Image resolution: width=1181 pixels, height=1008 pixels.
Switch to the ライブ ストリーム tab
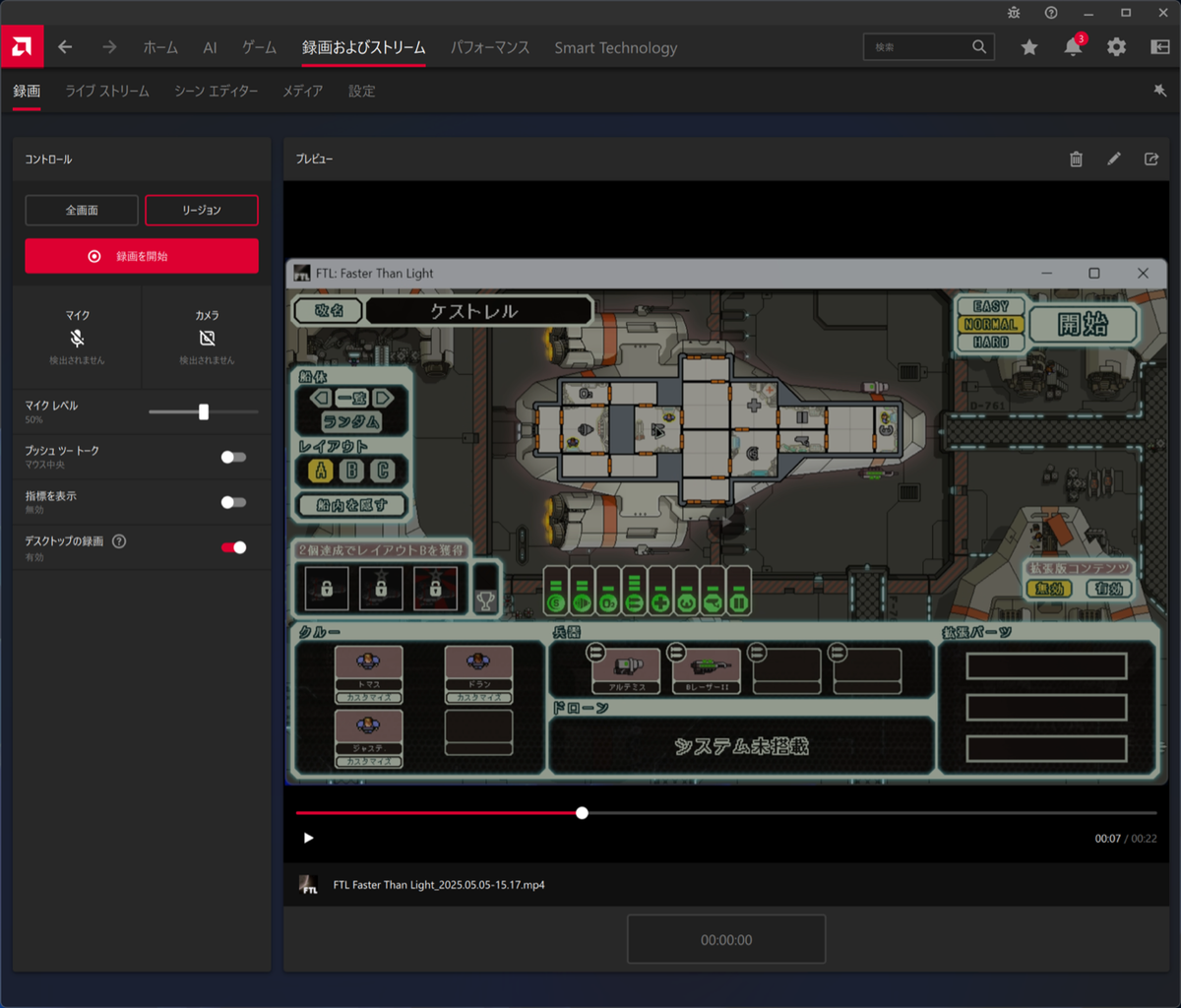pyautogui.click(x=107, y=91)
